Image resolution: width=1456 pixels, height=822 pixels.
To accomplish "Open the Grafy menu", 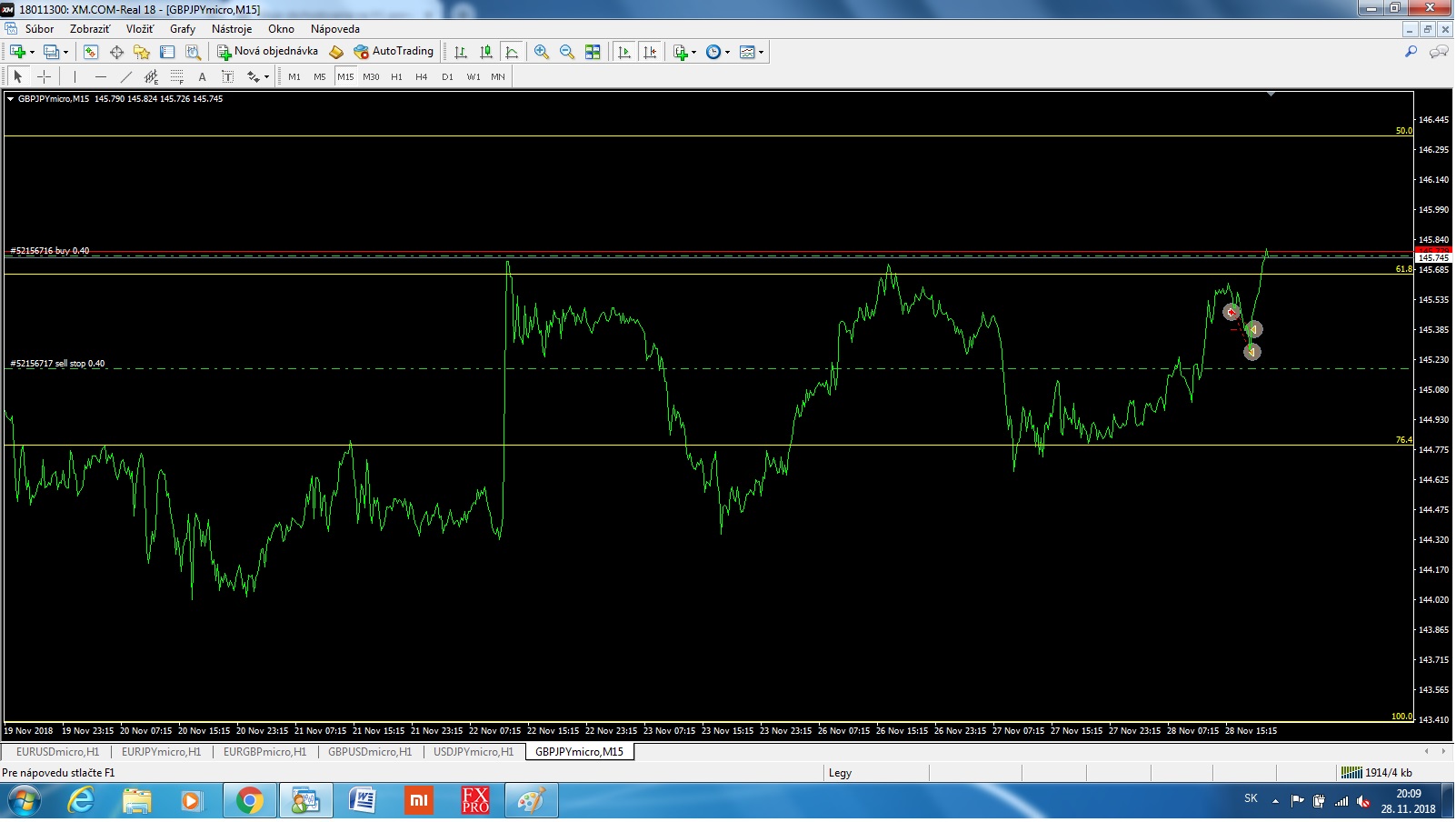I will tap(183, 29).
